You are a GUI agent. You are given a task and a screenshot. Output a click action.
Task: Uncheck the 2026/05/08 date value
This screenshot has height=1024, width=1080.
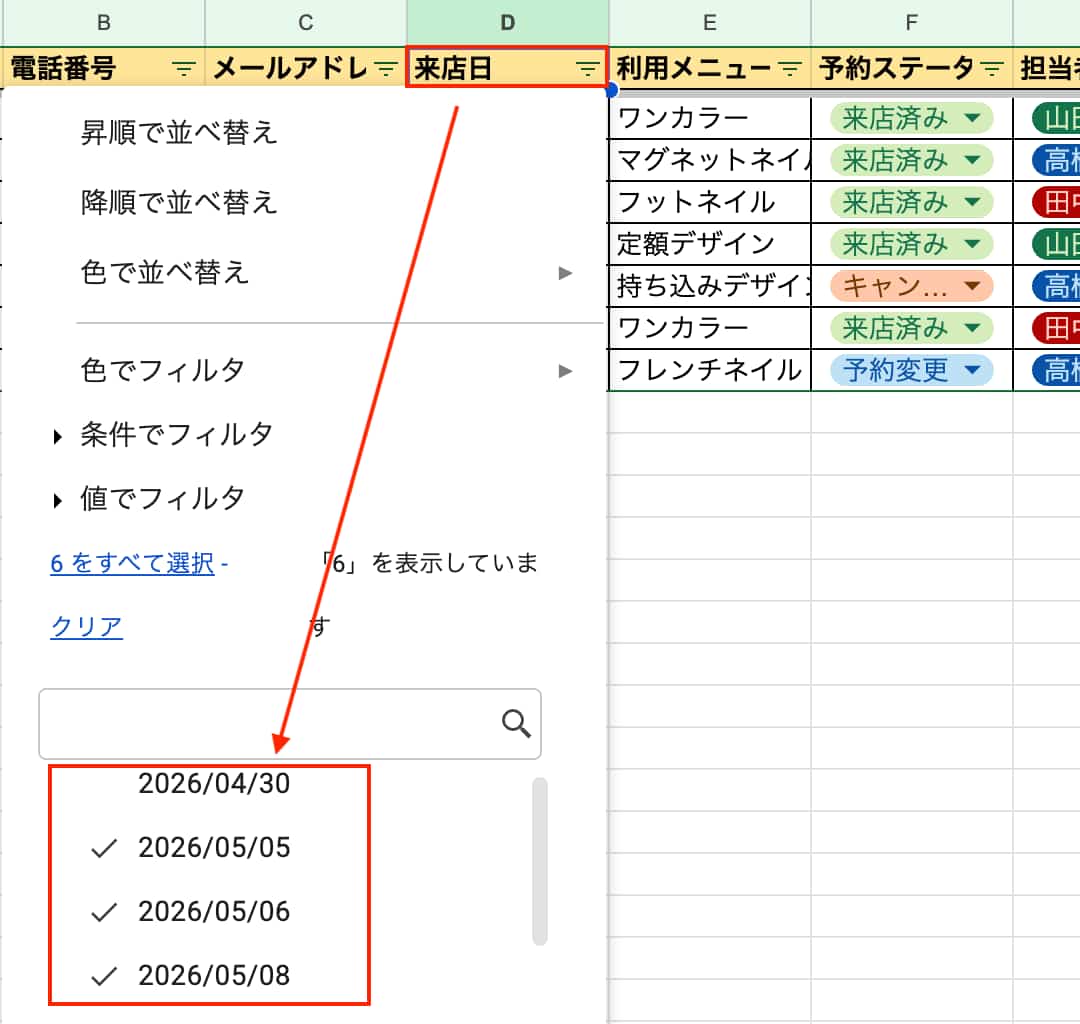coord(191,976)
